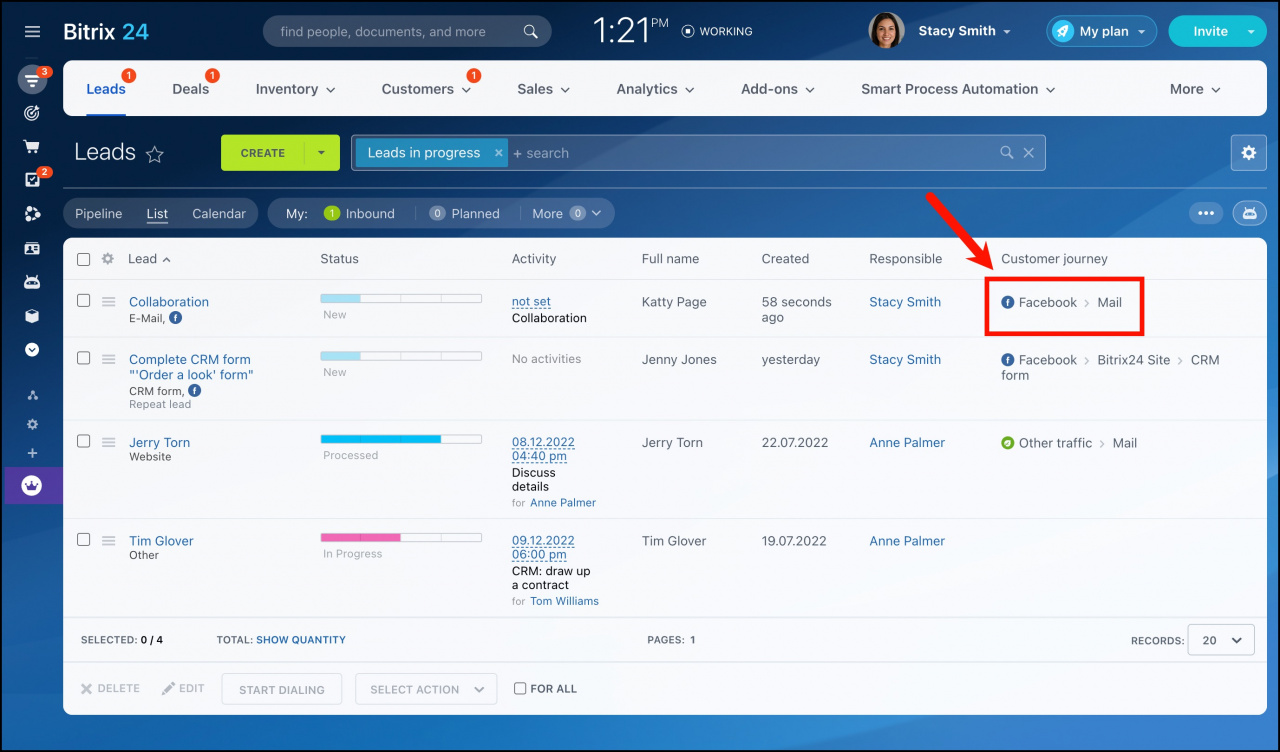This screenshot has width=1280, height=752.
Task: Open the Leads tab
Action: [x=105, y=89]
